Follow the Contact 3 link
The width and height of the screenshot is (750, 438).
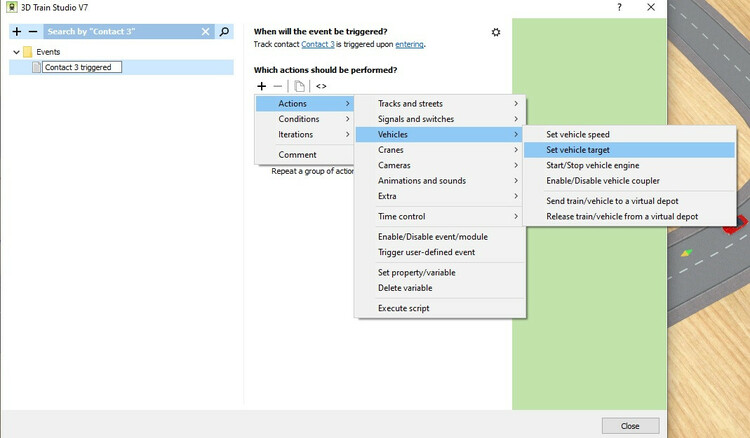(318, 44)
